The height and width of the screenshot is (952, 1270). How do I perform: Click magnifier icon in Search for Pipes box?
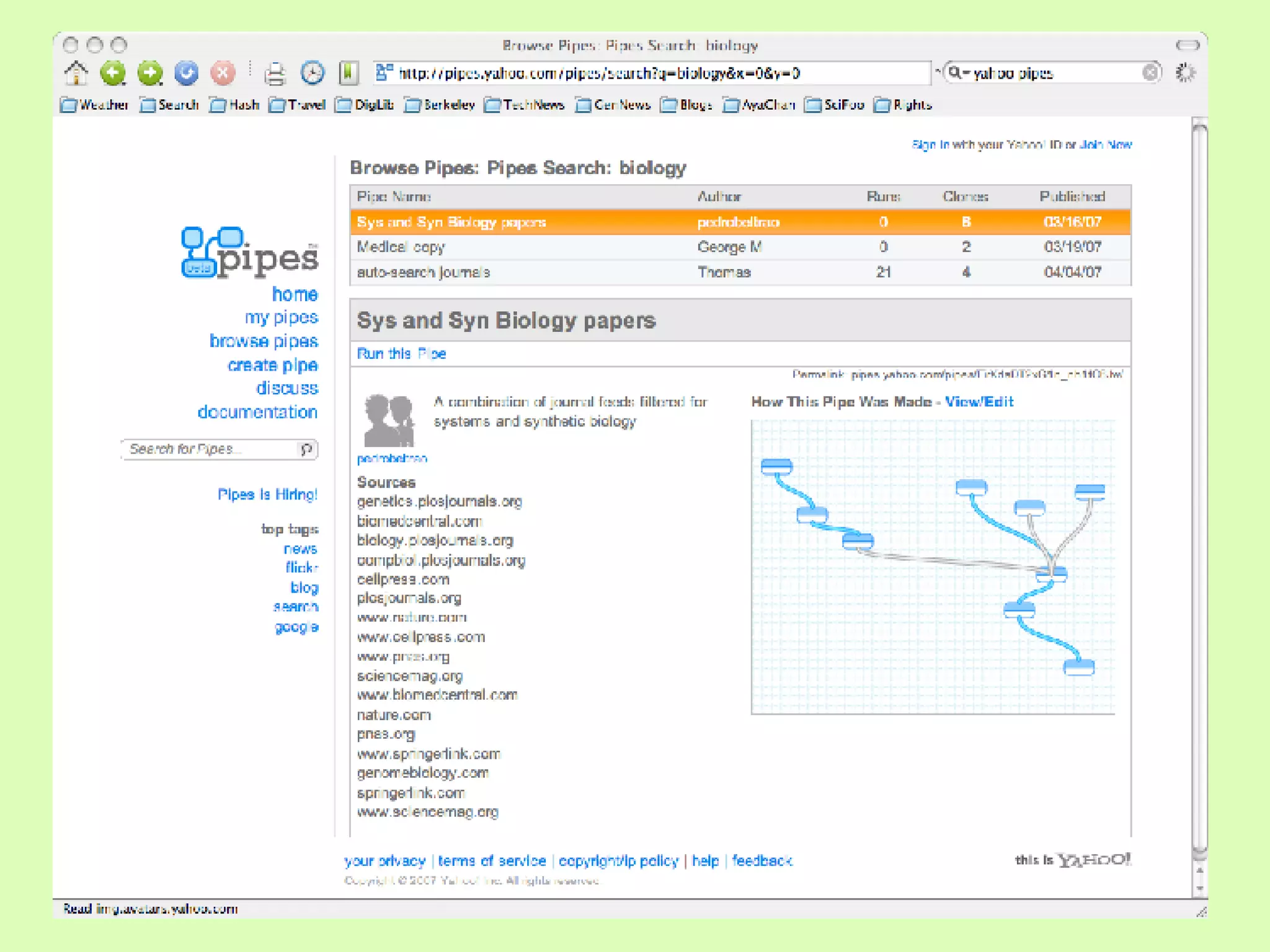[x=306, y=449]
